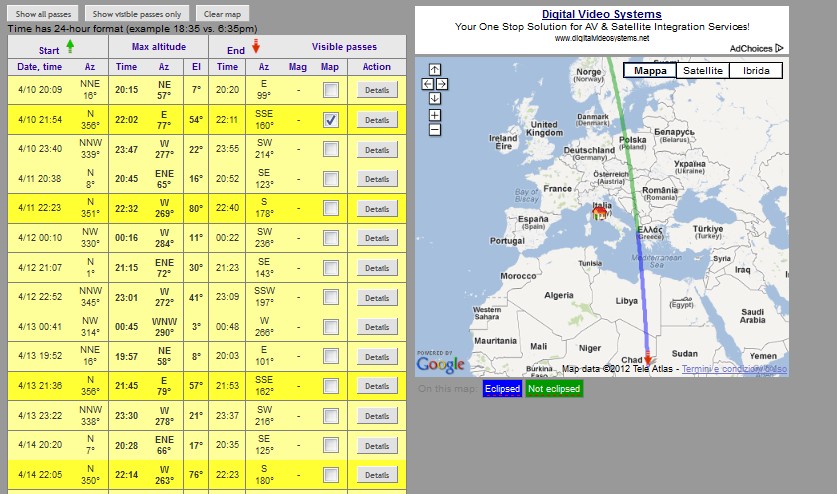Click the Mag column header
This screenshot has width=837, height=494.
point(298,67)
